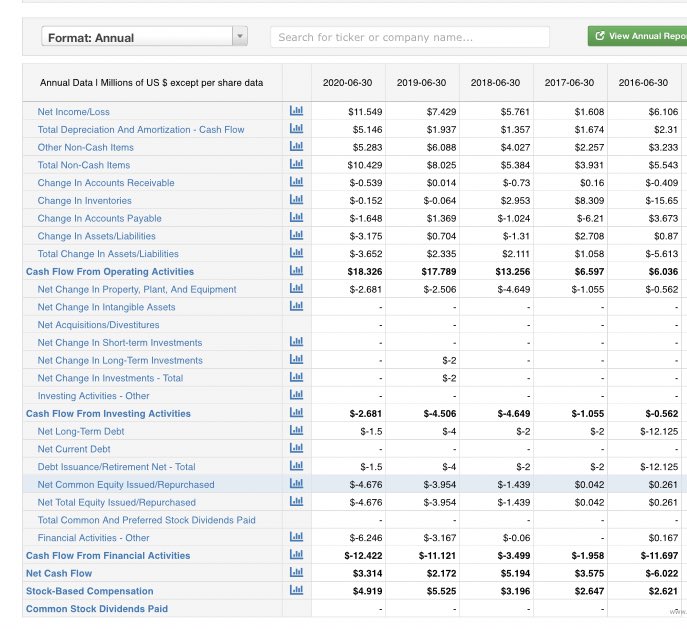Open chart icon for Net Long-Term Debt row

point(296,430)
